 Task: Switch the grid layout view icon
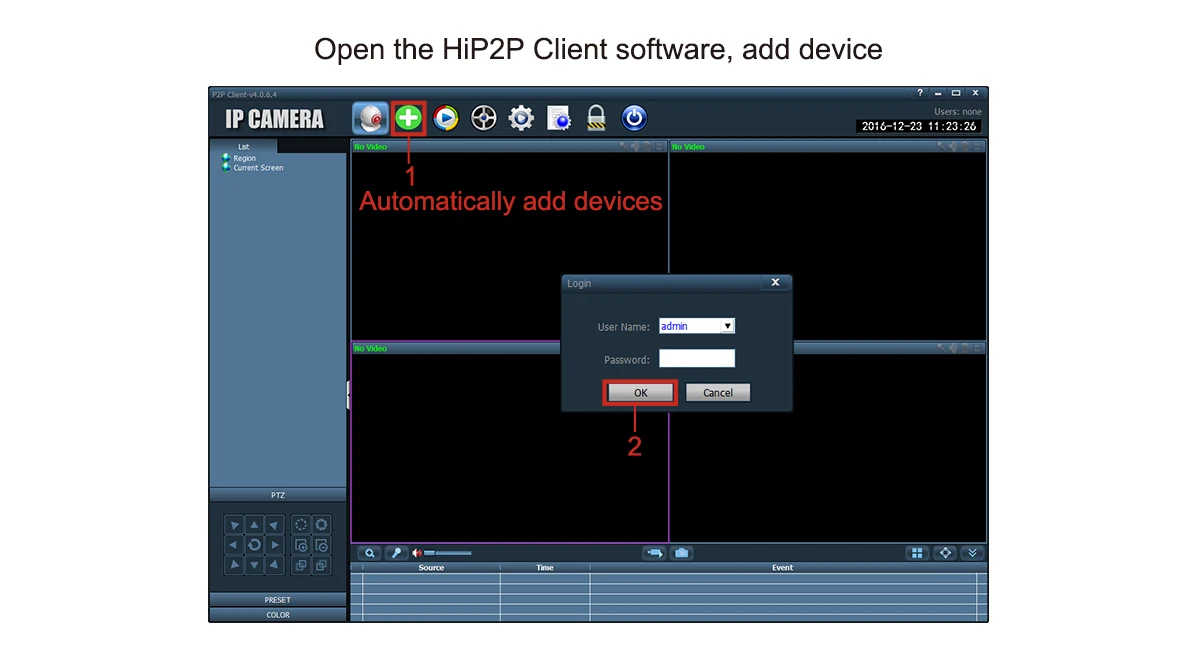(917, 553)
